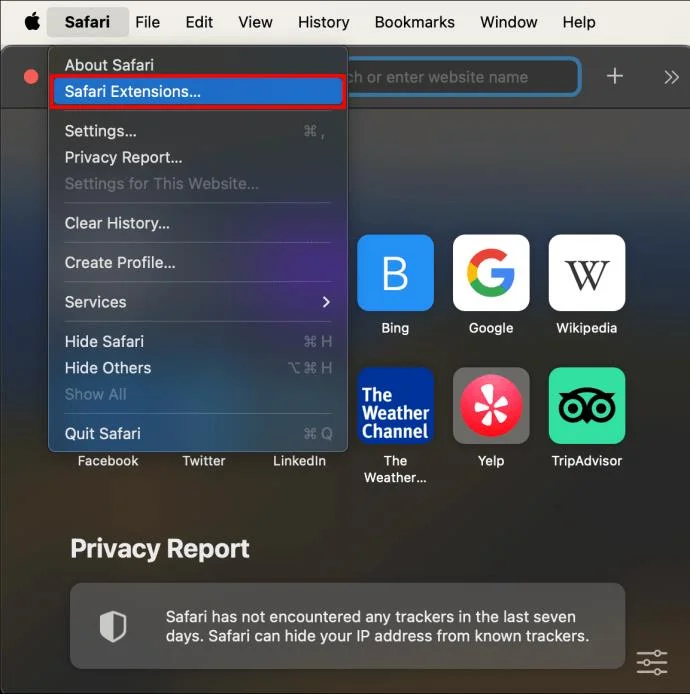
Task: Open the History menu
Action: 323,22
